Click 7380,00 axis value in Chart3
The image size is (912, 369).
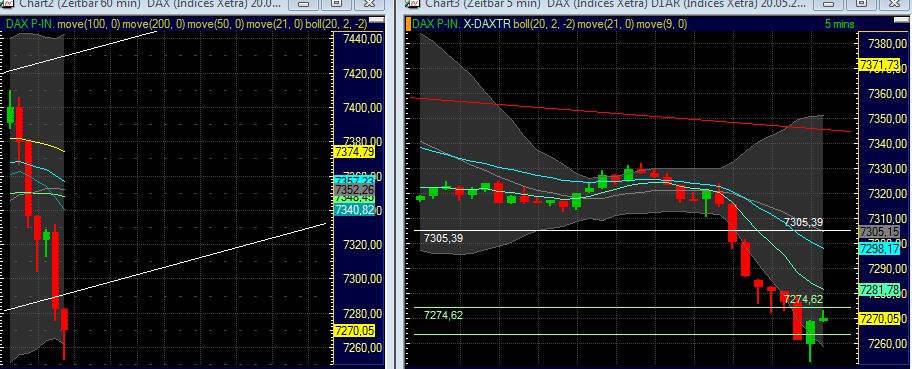pyautogui.click(x=887, y=44)
